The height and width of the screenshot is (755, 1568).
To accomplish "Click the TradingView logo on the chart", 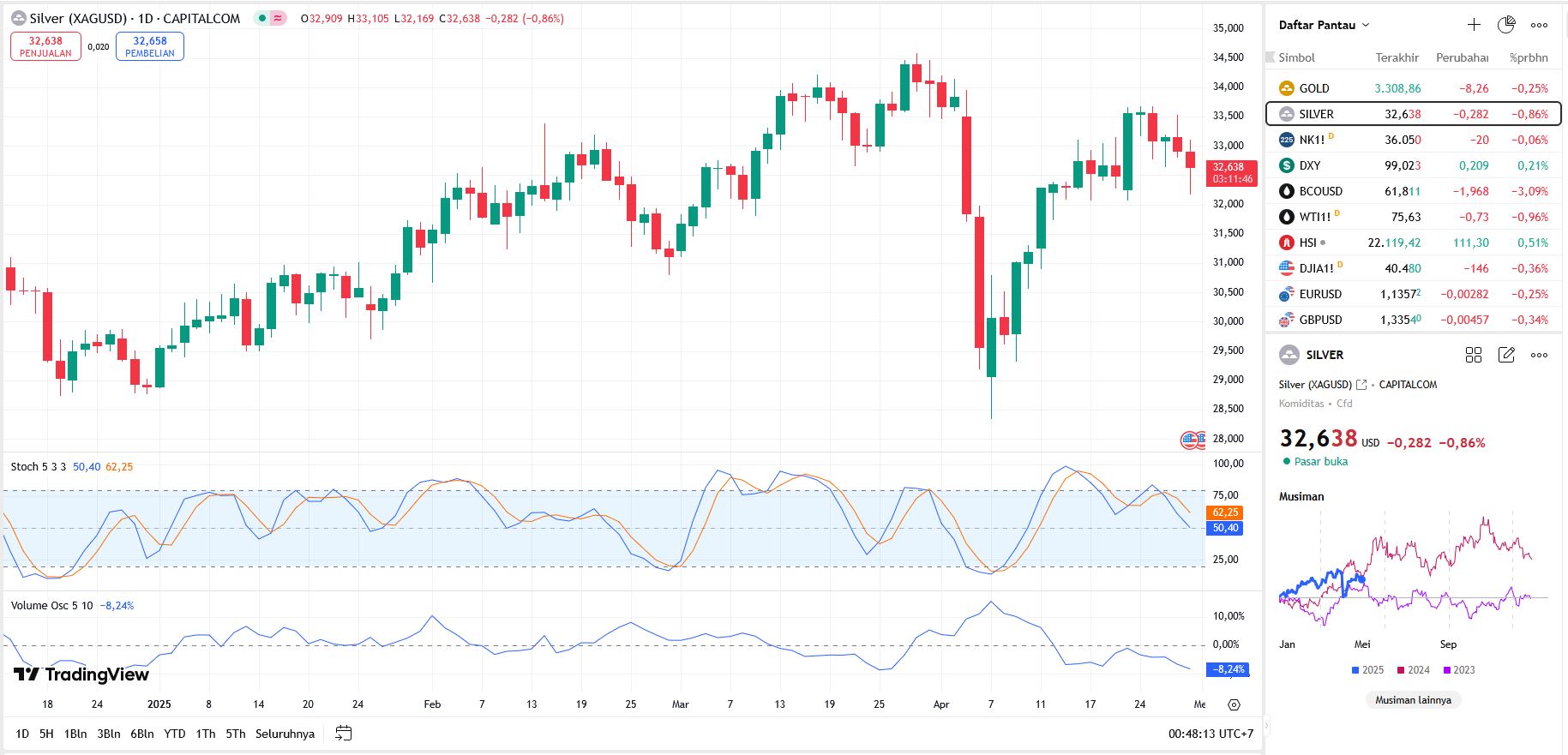I will (x=81, y=674).
